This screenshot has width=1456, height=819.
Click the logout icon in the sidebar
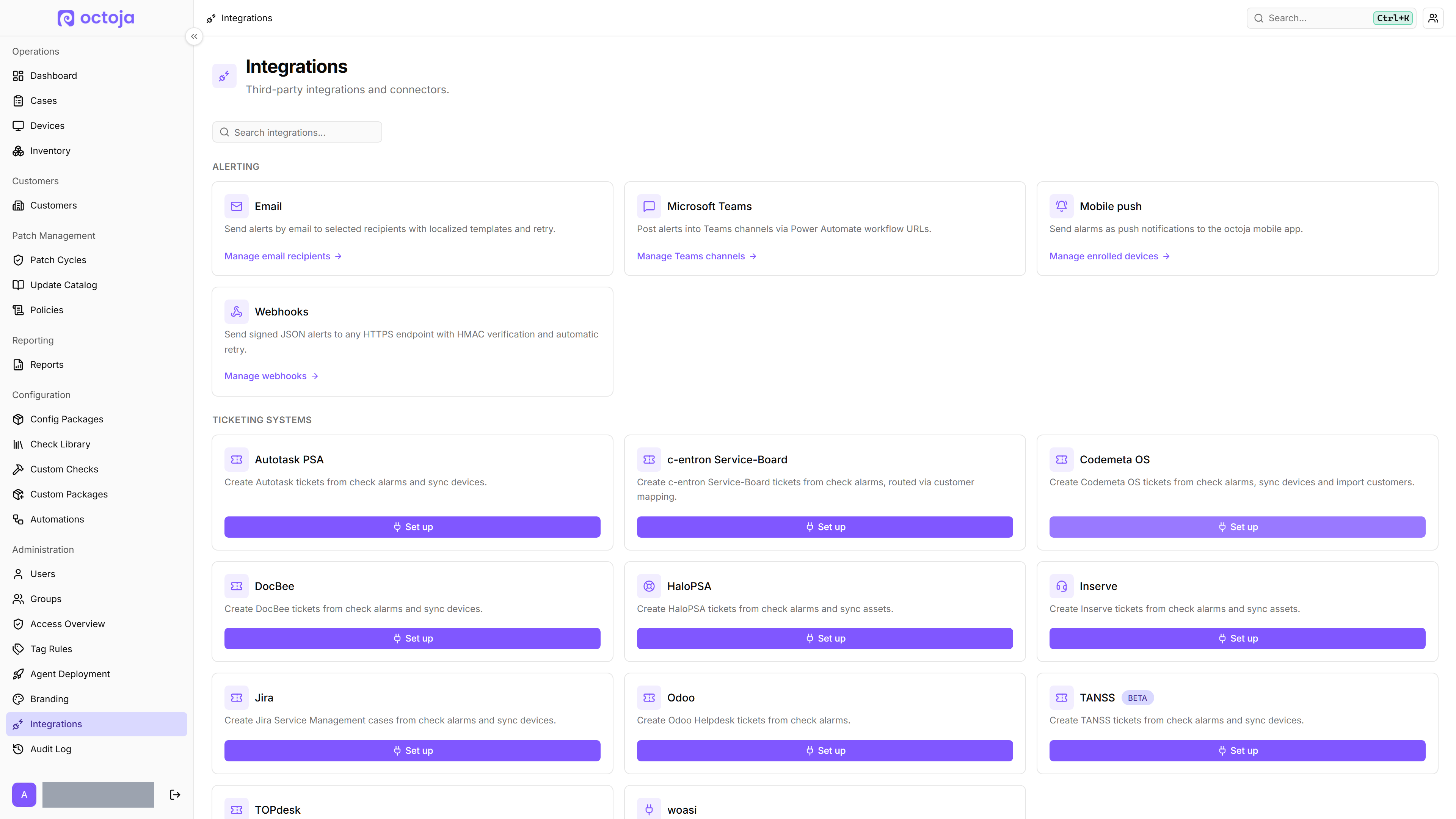(x=175, y=795)
